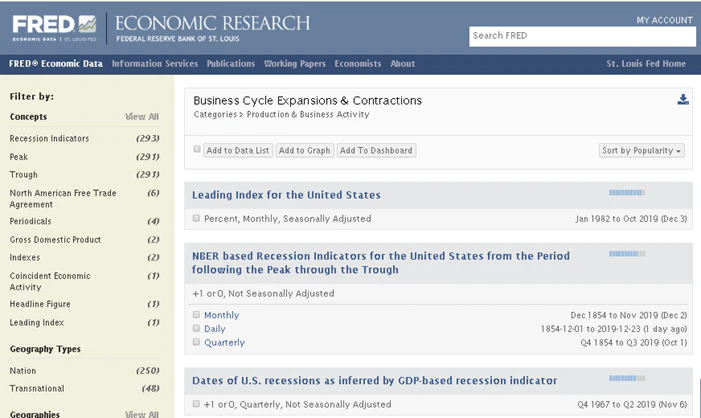
Task: Check the Percent, Monthly, Seasonally Adjusted box
Action: coord(196,218)
